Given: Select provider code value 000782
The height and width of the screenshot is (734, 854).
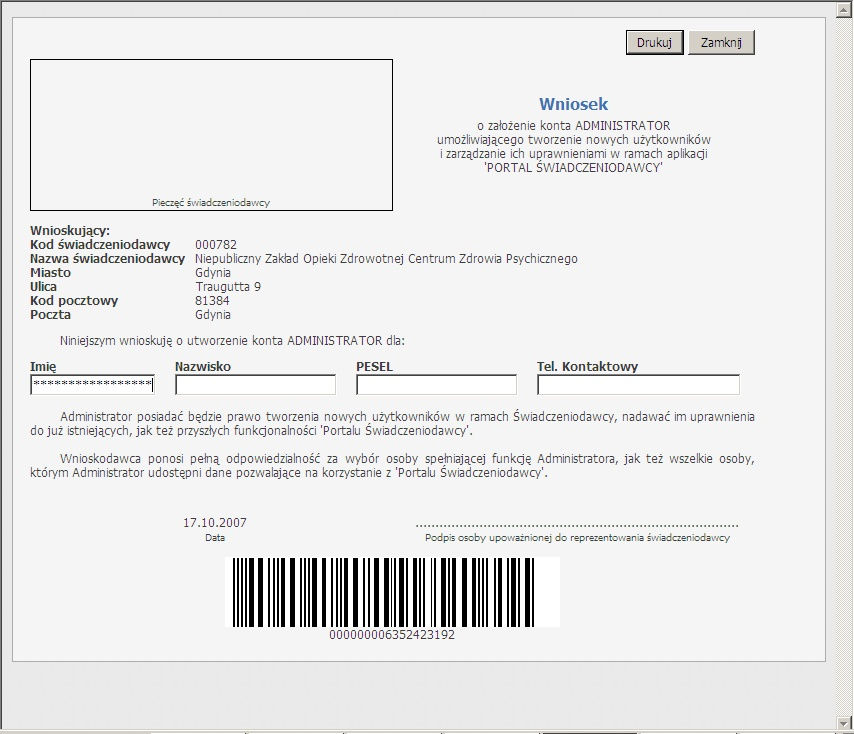Looking at the screenshot, I should [216, 244].
